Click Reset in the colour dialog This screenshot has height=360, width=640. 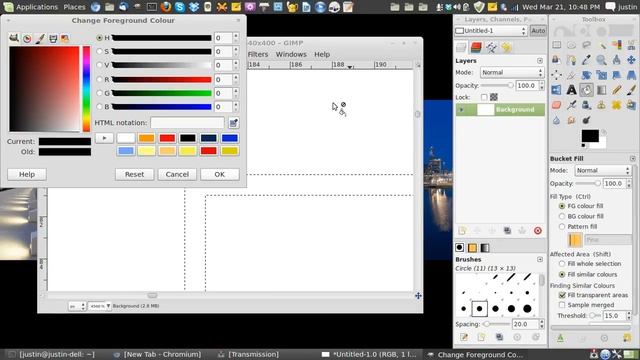coord(134,174)
